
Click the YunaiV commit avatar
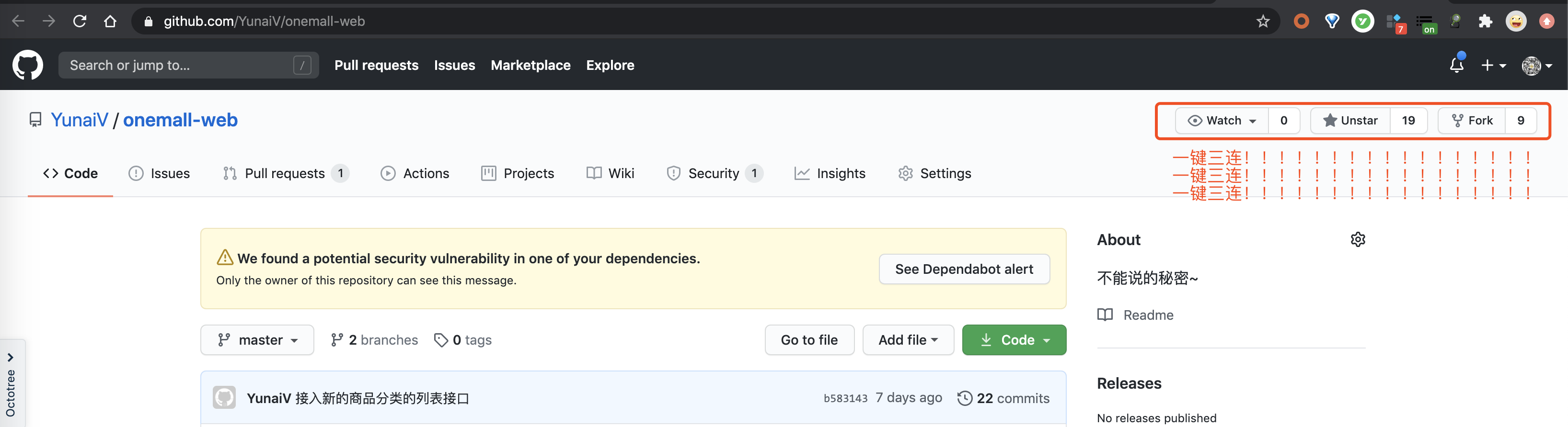pyautogui.click(x=224, y=398)
